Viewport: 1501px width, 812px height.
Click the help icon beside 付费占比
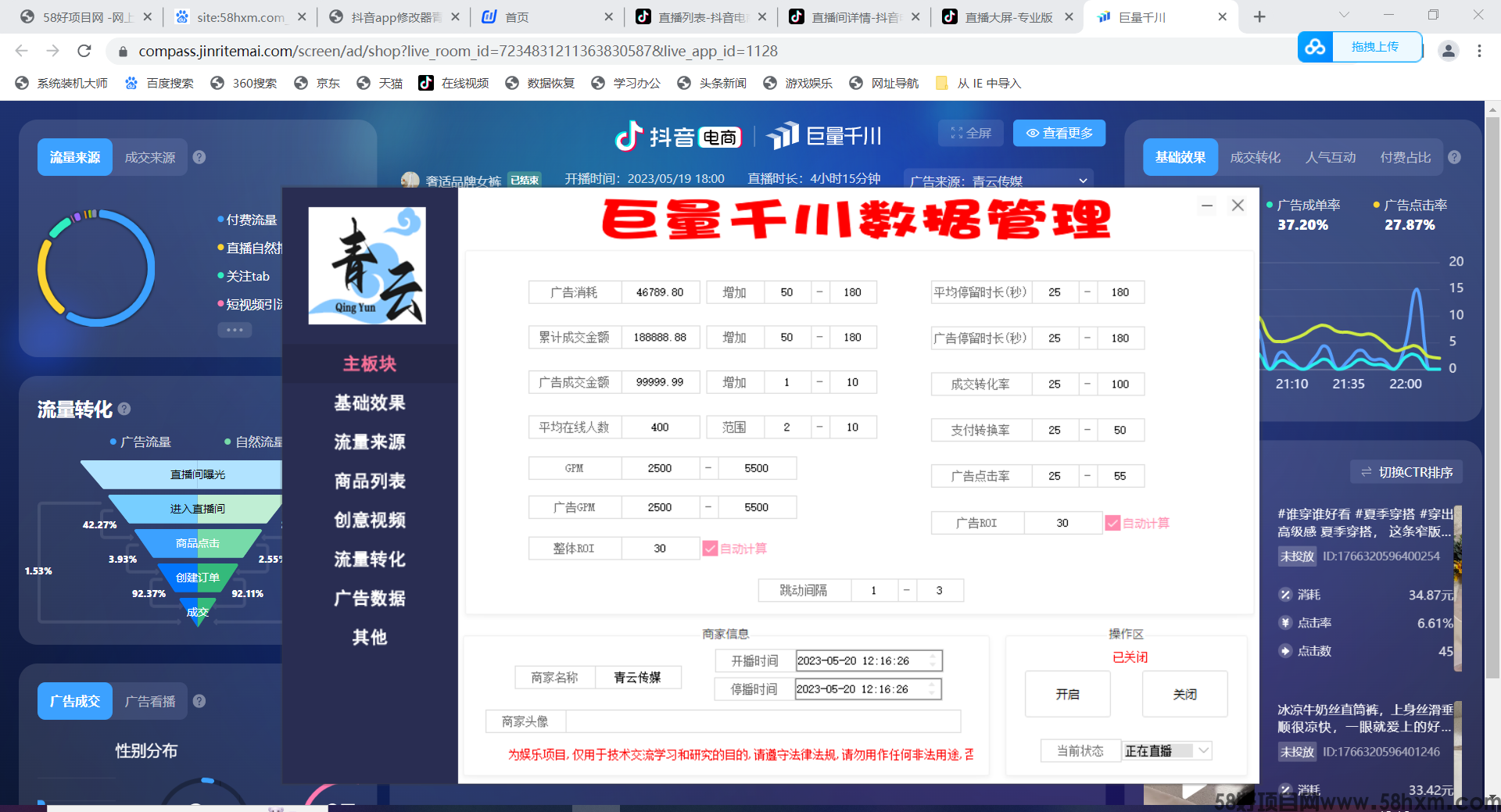coord(1454,157)
